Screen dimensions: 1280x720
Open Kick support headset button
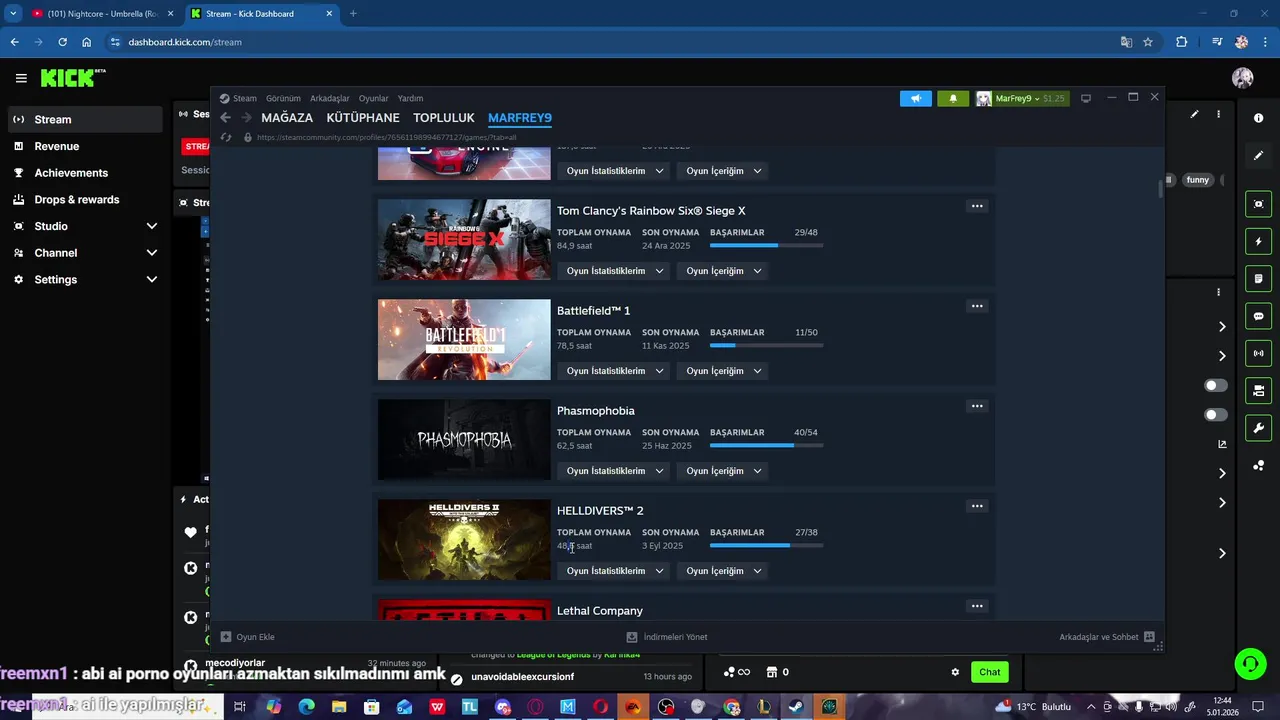point(1250,663)
